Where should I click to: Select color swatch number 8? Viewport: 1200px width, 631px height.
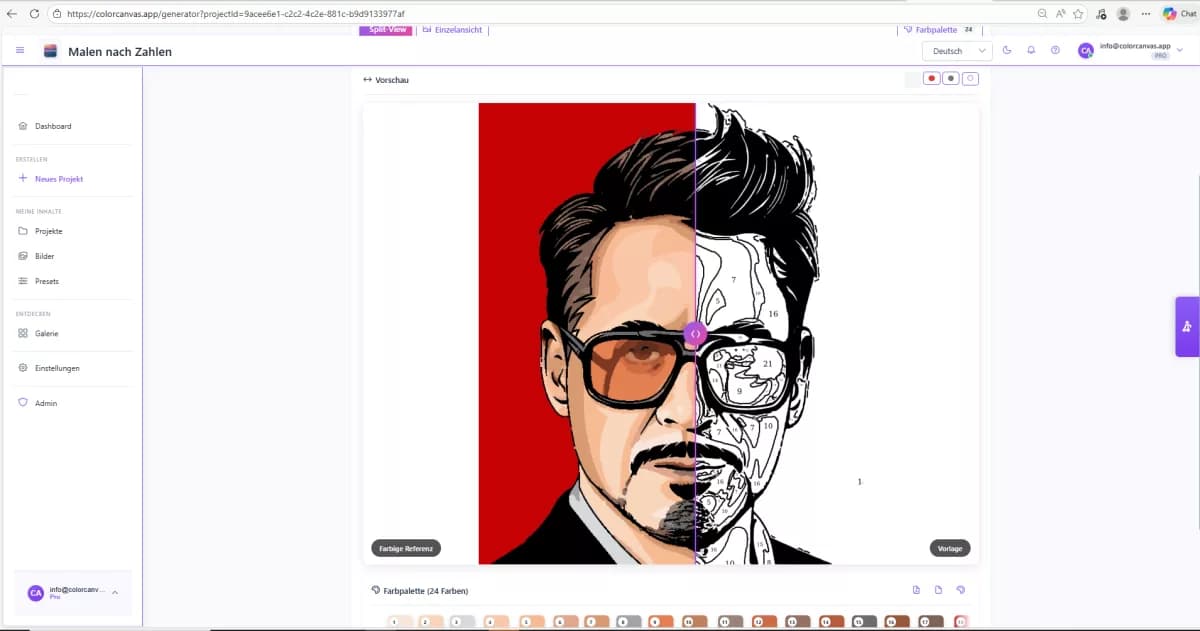pyautogui.click(x=628, y=622)
